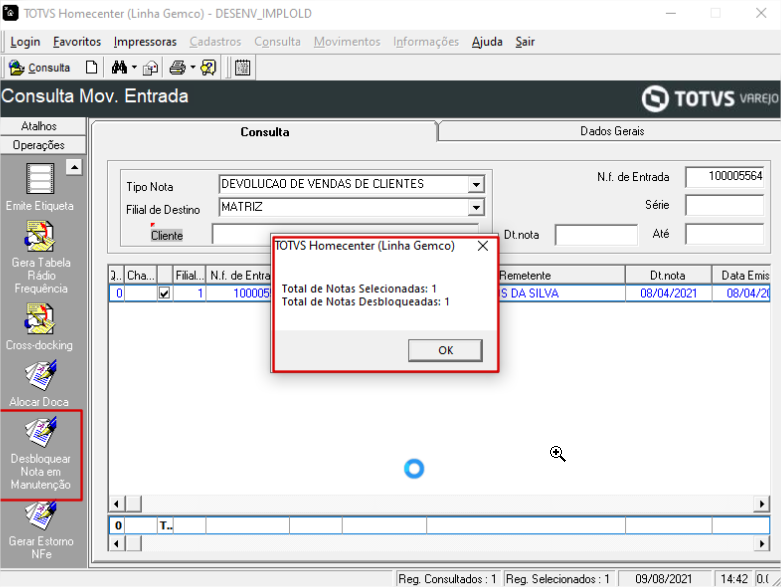Click the N.f. de Entra column header
This screenshot has height=587, width=781.
tap(240, 275)
